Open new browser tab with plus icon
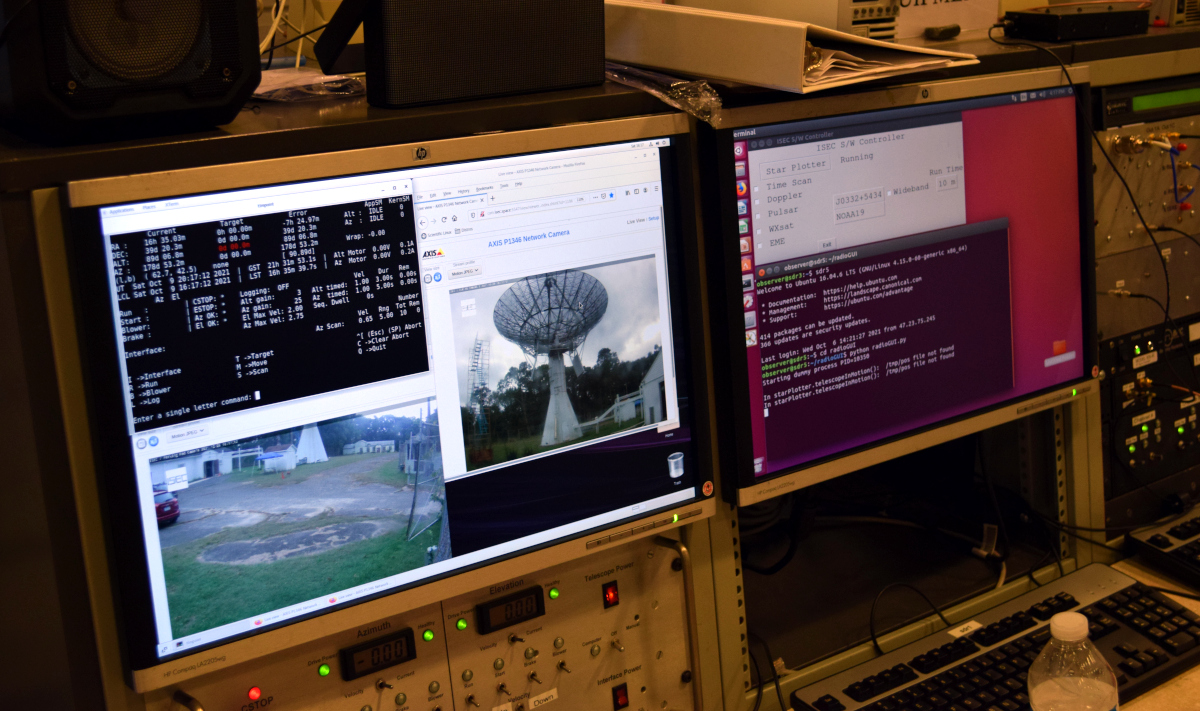Screen dimensions: 1200x711 [491, 199]
